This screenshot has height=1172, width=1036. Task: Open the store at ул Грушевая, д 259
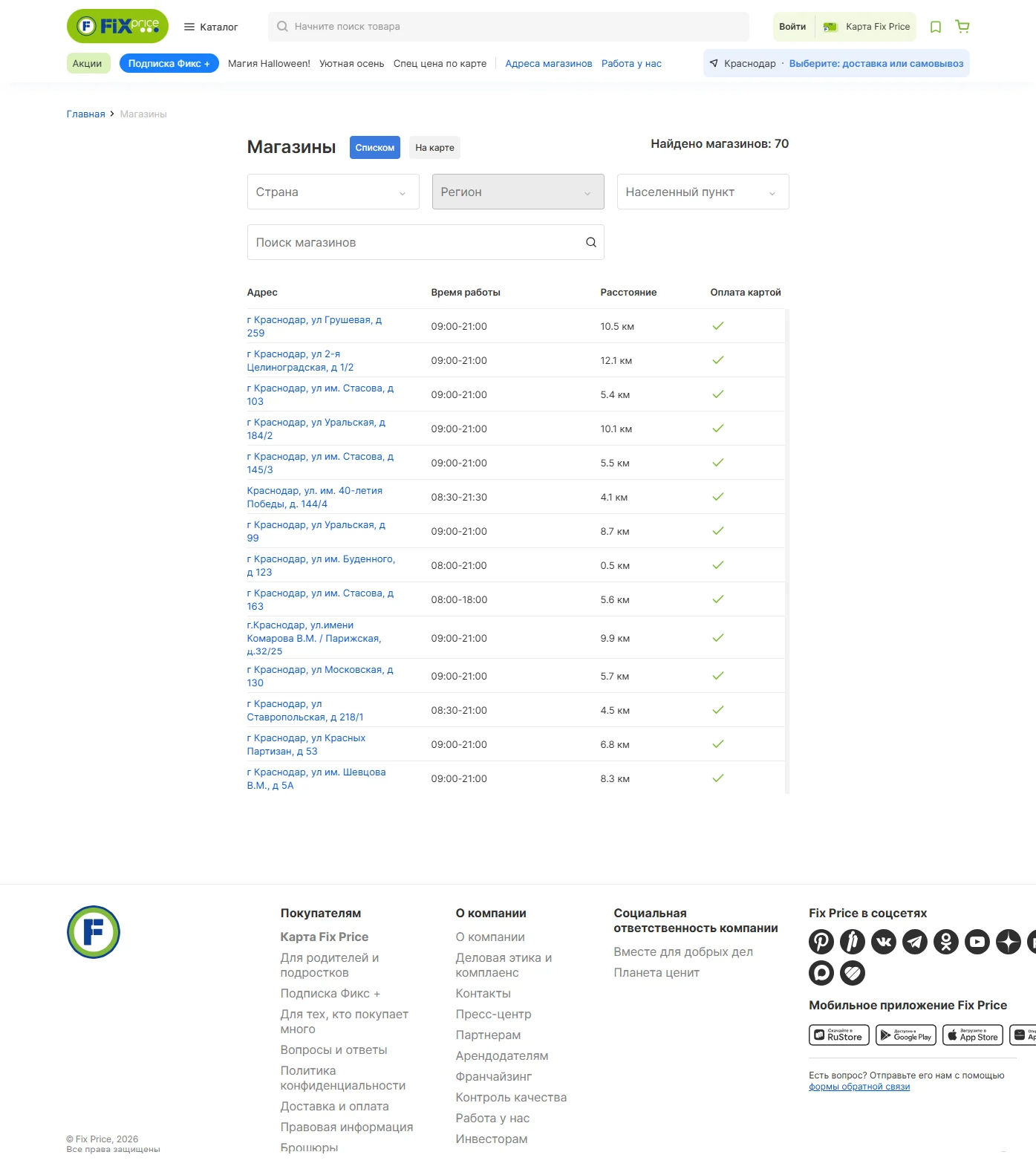point(315,326)
